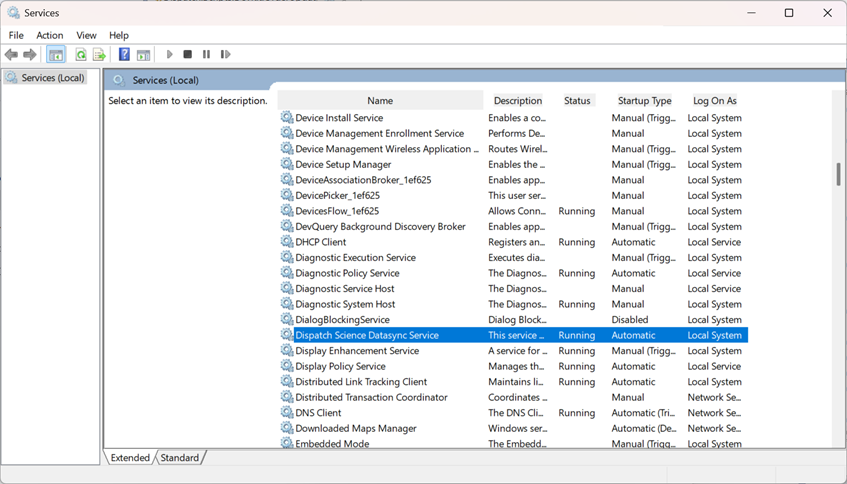Open the Action menu
The width and height of the screenshot is (847, 484).
[x=50, y=35]
